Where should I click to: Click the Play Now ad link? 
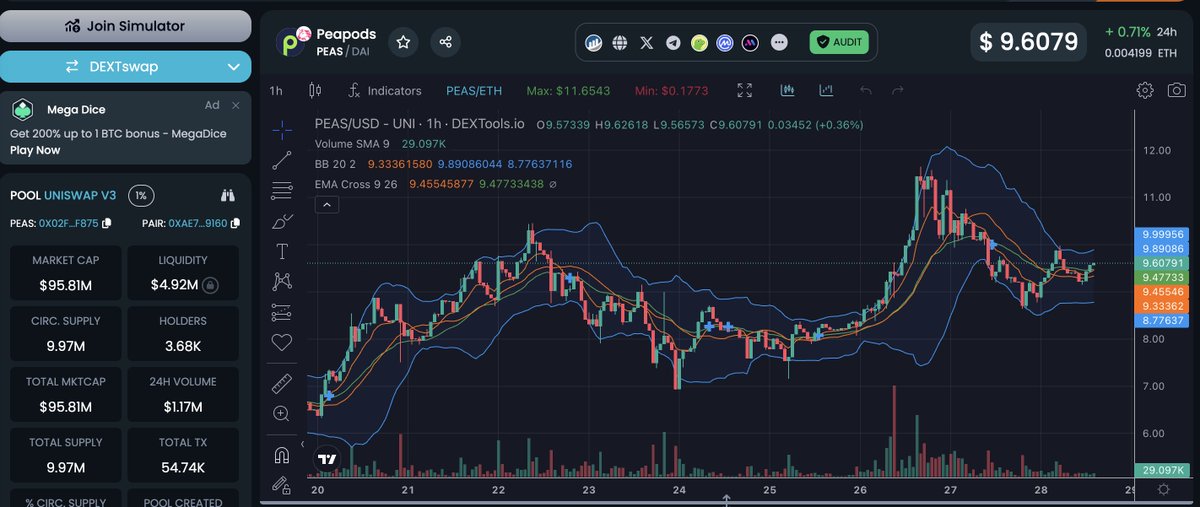tap(35, 150)
